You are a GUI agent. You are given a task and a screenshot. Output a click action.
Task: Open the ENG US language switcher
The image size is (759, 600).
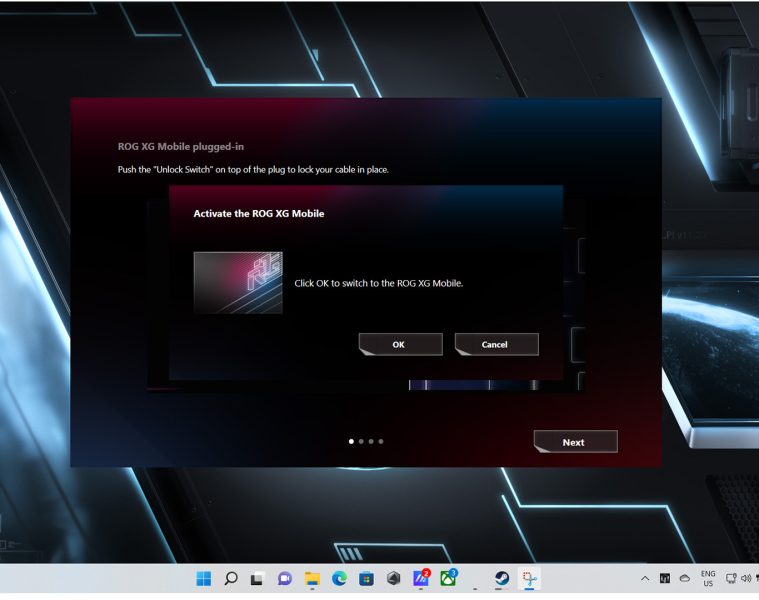click(708, 578)
